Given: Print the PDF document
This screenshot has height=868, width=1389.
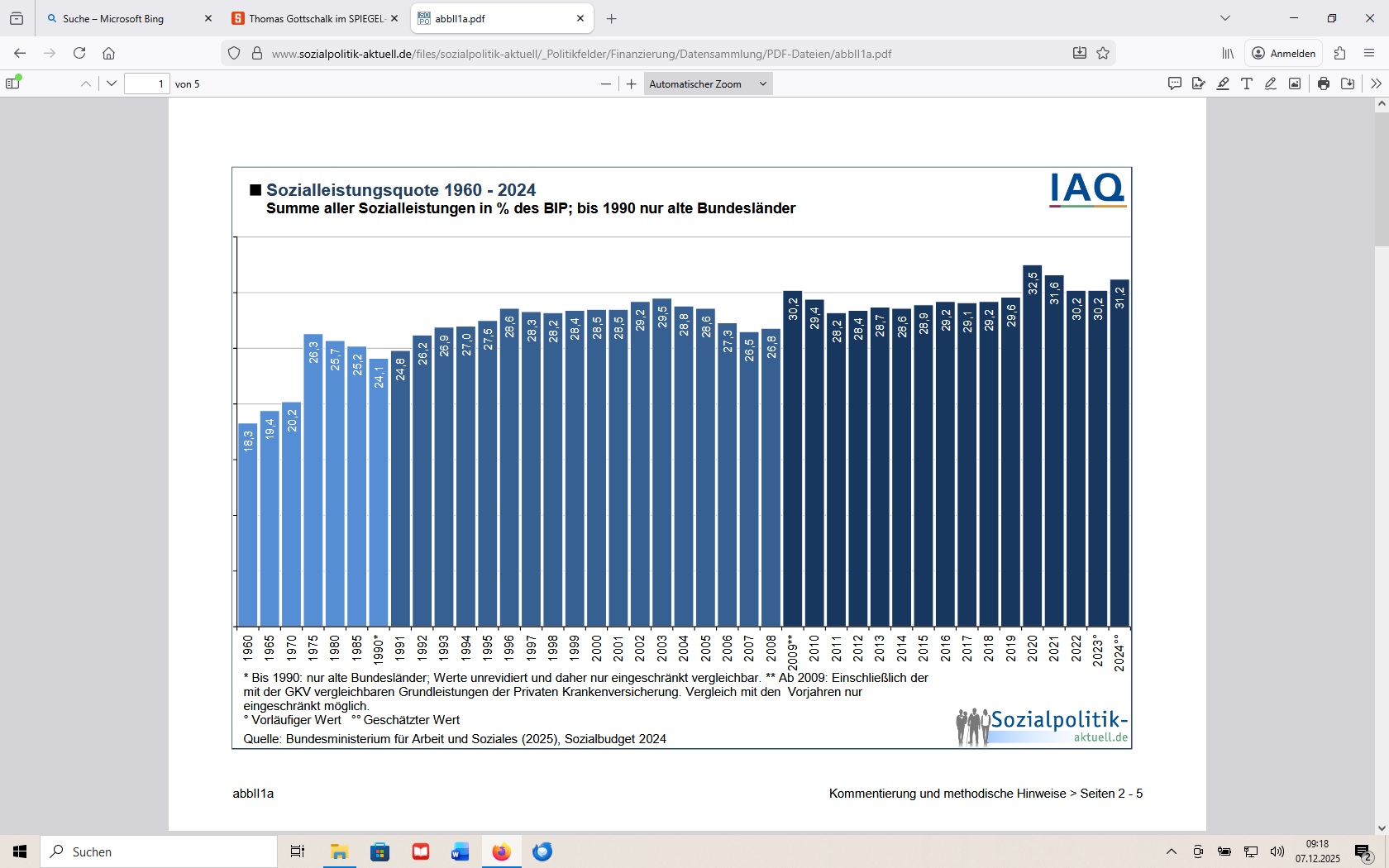Looking at the screenshot, I should [1324, 83].
